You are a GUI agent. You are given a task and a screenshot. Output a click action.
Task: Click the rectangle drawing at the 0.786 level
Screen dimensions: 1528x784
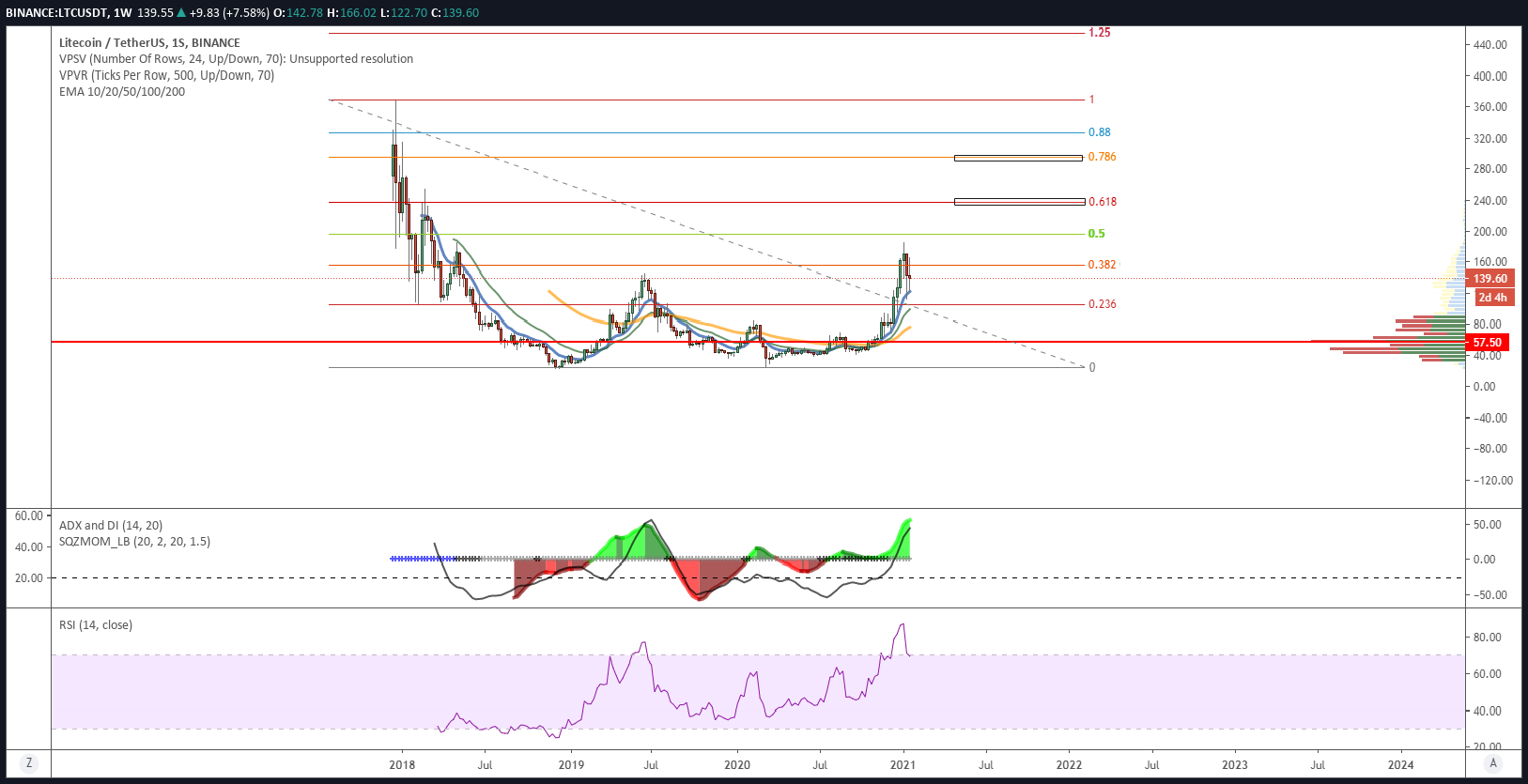click(x=1018, y=158)
